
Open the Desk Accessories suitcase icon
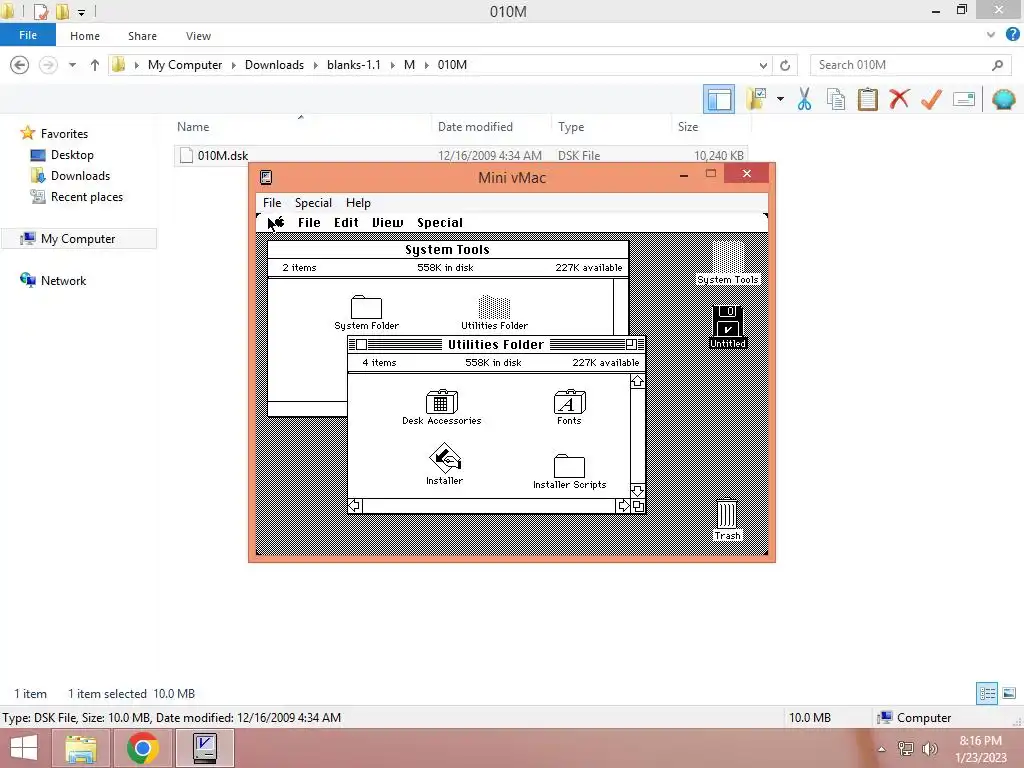coord(441,401)
